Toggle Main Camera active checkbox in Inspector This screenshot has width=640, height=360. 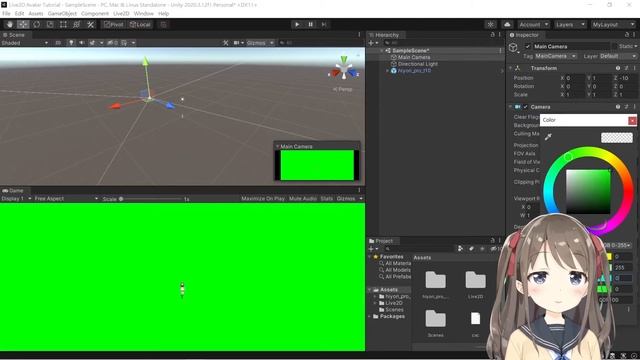click(527, 47)
